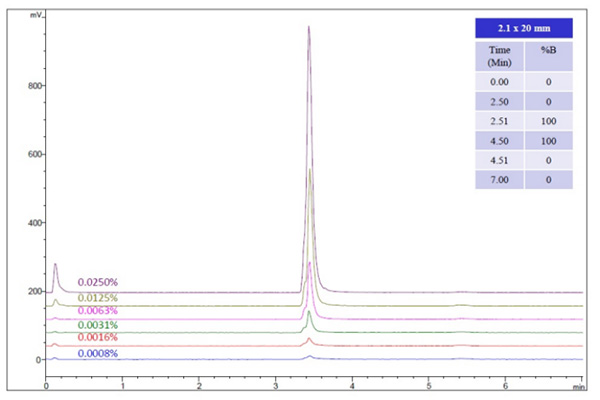Click the magenta 0.0063% trace label
600x400 pixels.
click(98, 311)
